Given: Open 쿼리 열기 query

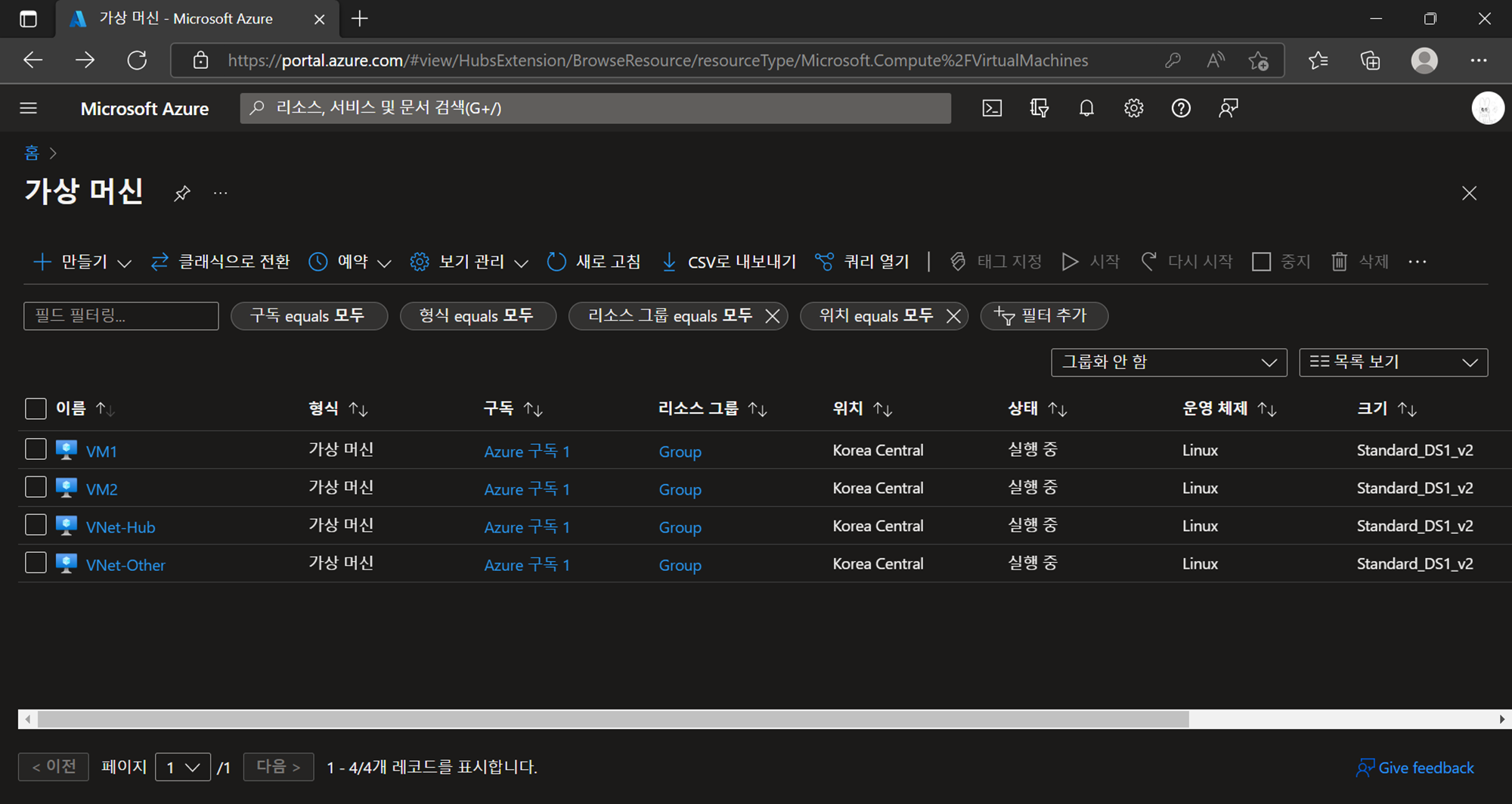Looking at the screenshot, I should pos(863,262).
